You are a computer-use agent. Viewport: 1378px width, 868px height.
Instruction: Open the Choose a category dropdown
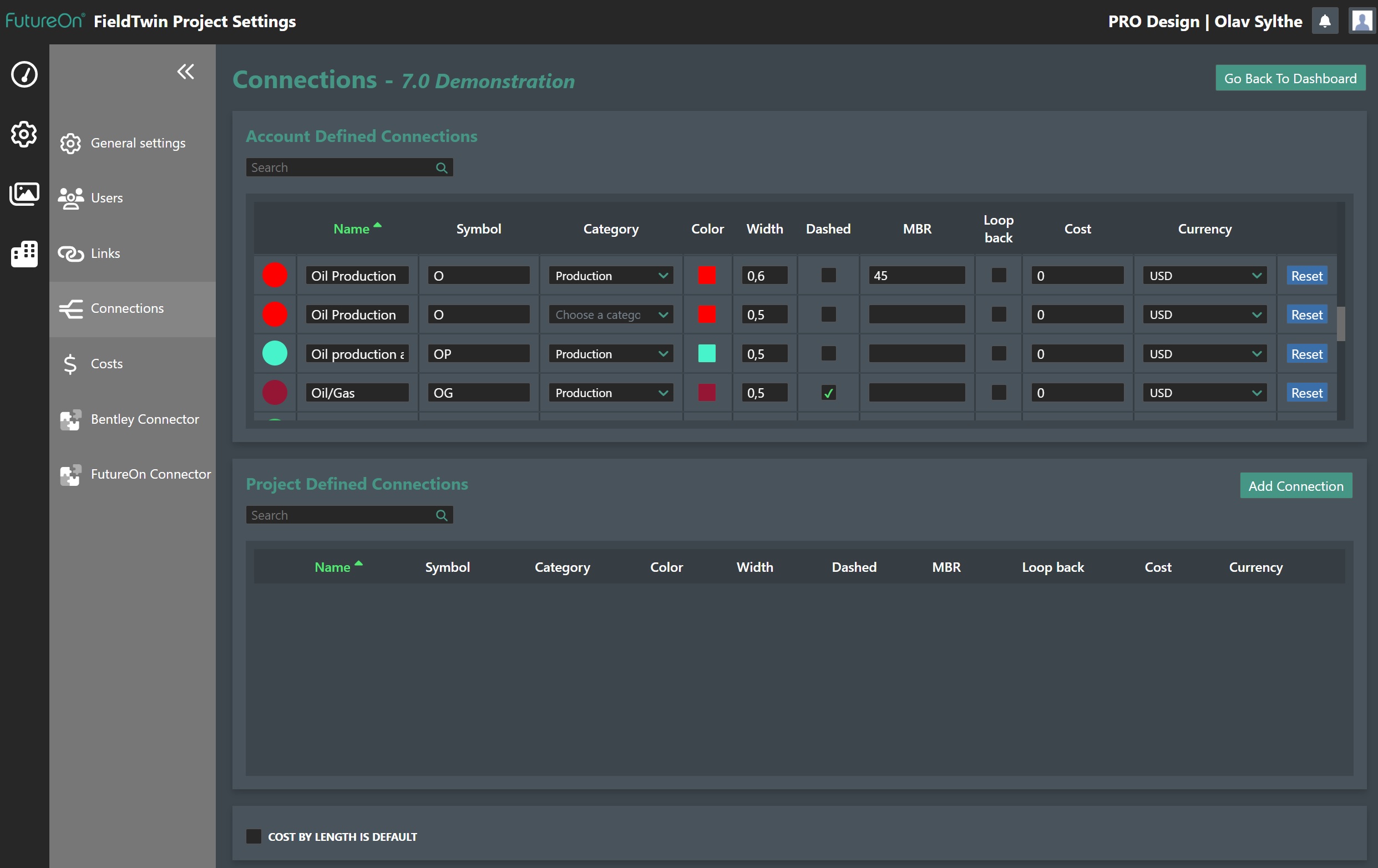tap(611, 314)
